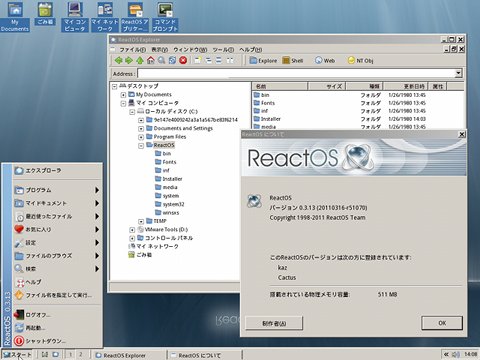Open ファイル menu in Explorer
This screenshot has height=360, width=480.
(x=132, y=50)
